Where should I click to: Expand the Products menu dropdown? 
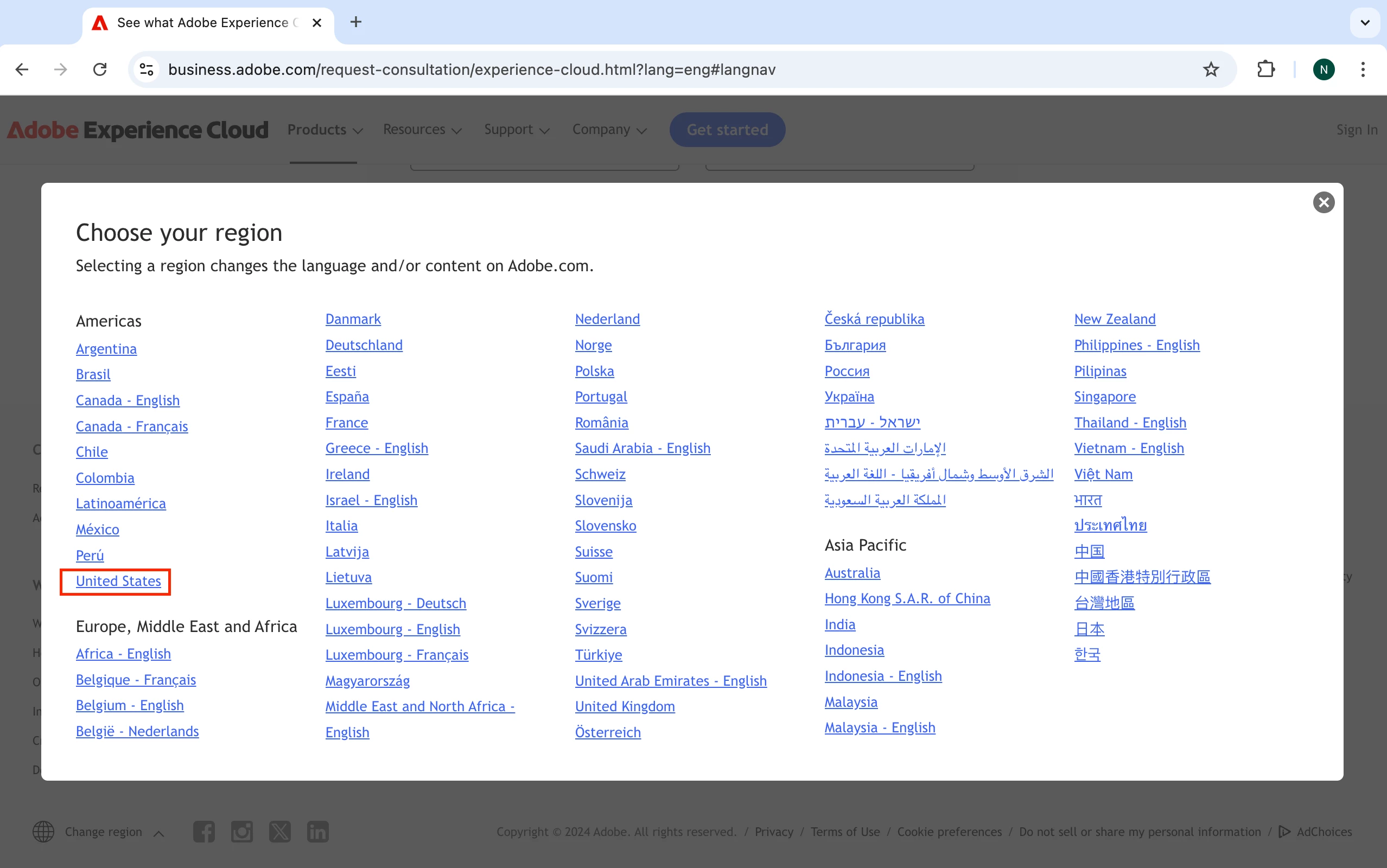click(x=325, y=130)
